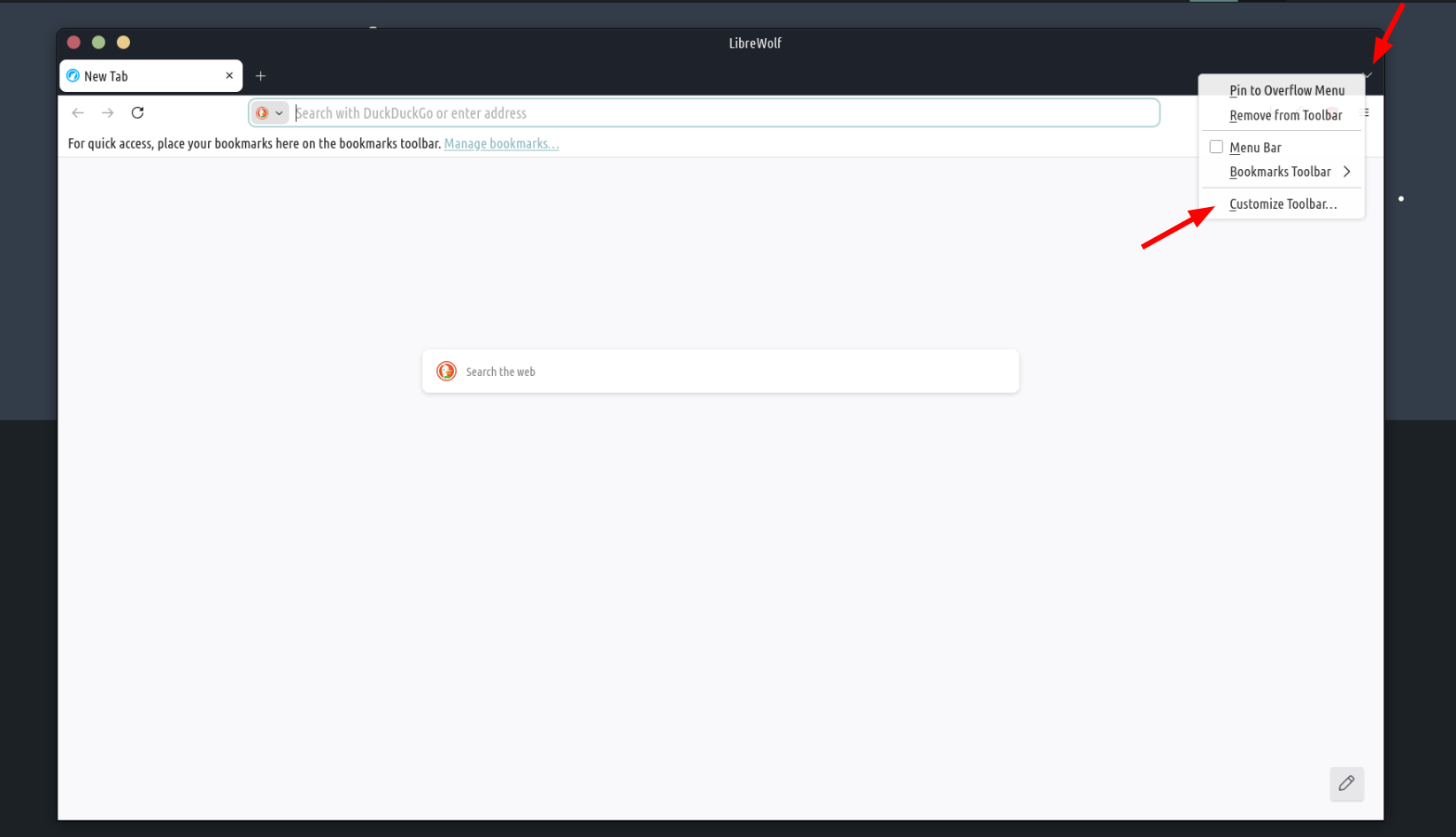Click the Forward navigation arrow
This screenshot has height=837, width=1456.
(108, 113)
